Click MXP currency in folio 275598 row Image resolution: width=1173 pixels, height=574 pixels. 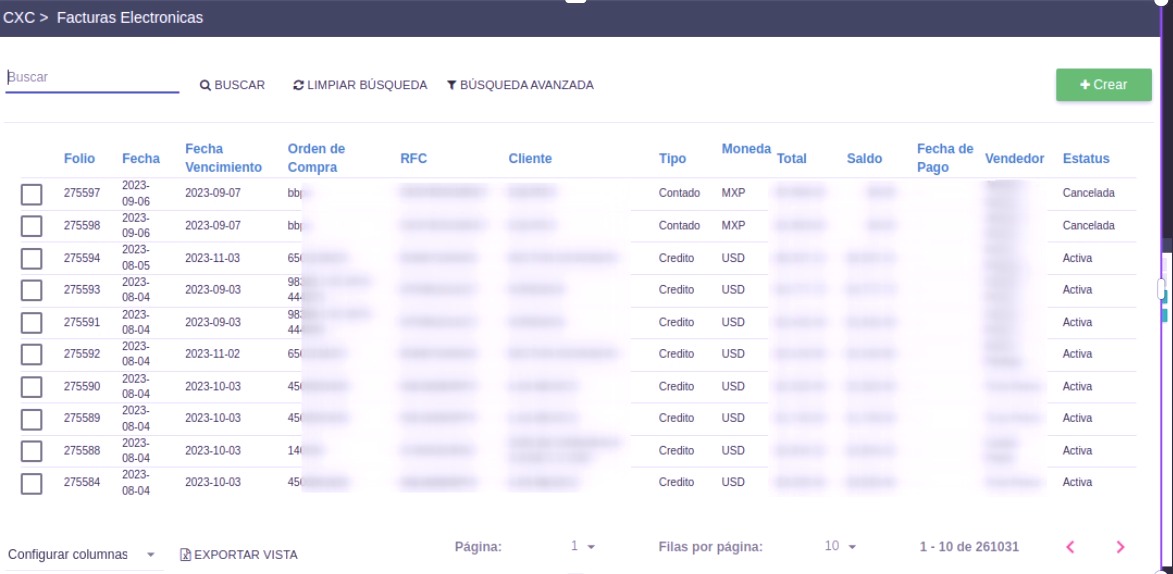[733, 225]
